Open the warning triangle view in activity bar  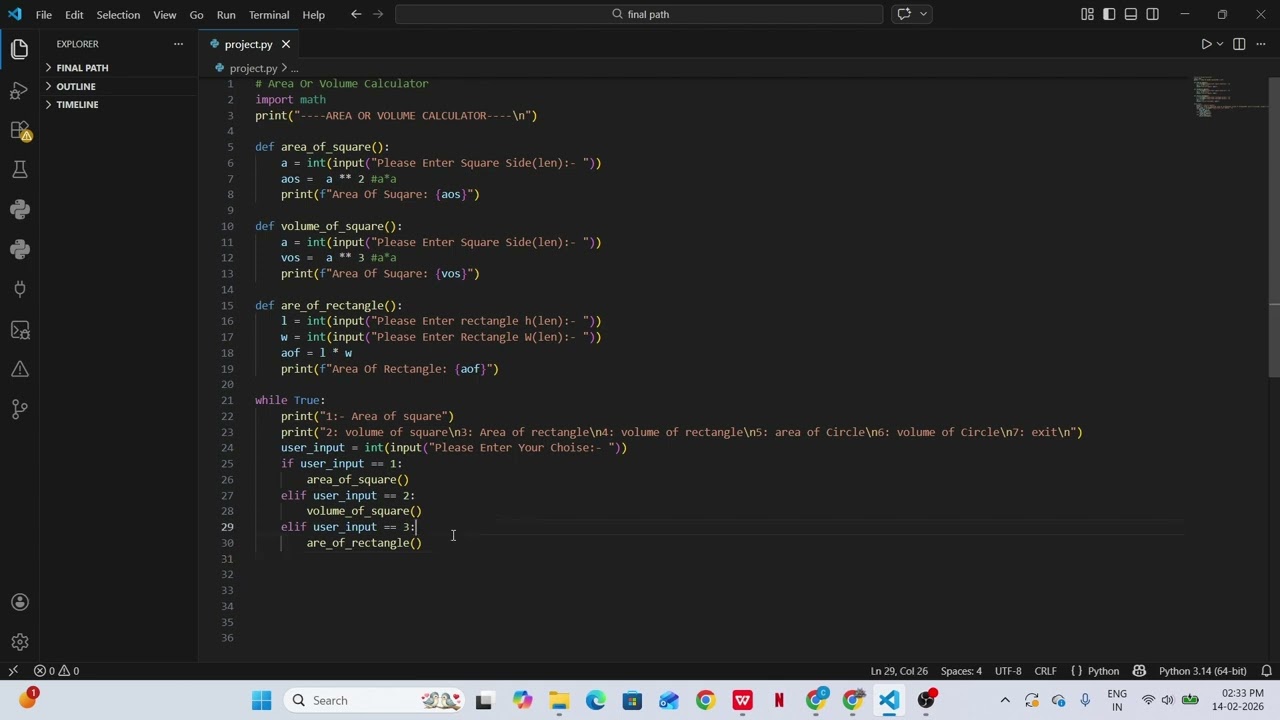point(19,369)
